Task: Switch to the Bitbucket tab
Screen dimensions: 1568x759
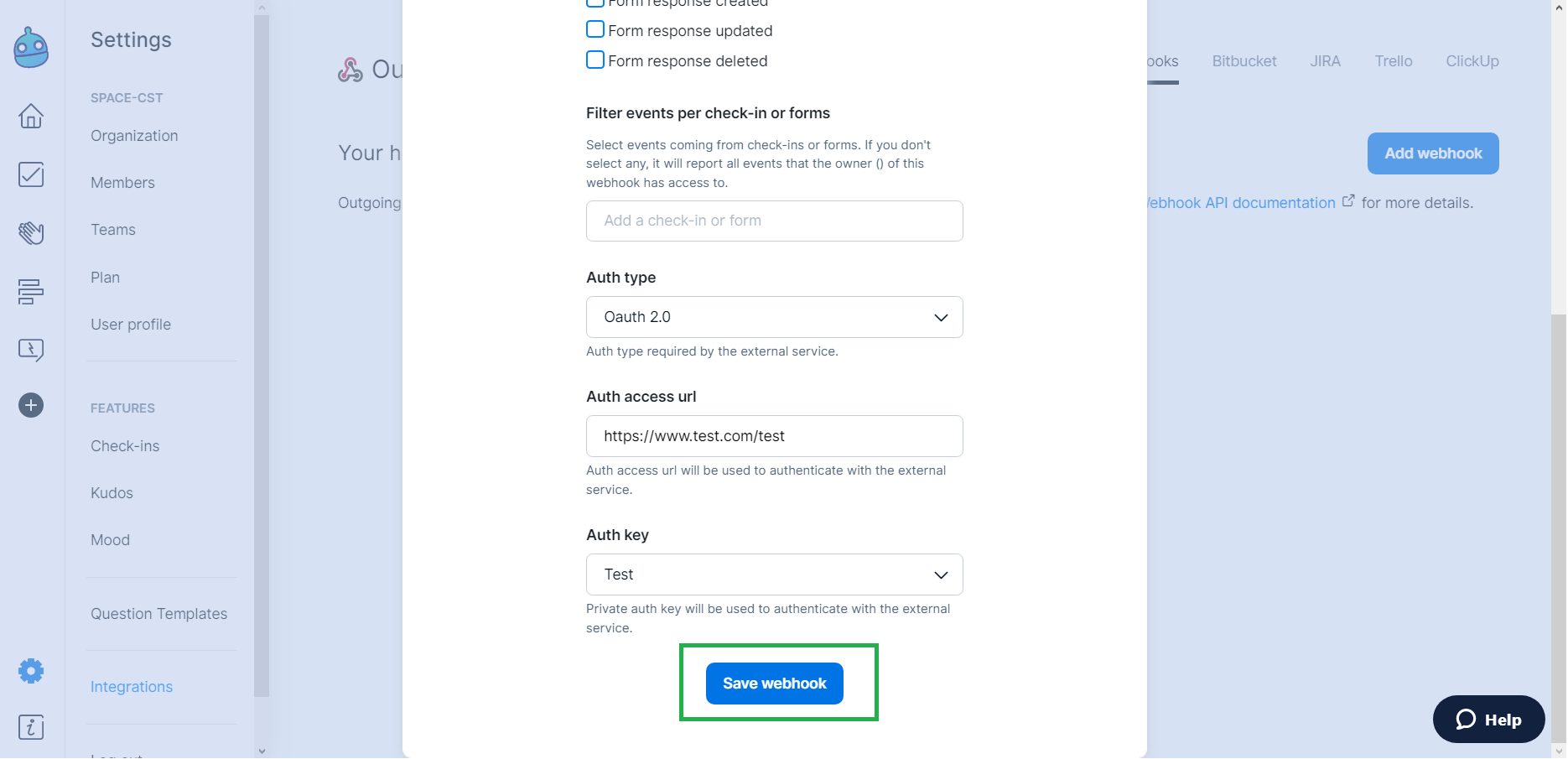Action: point(1243,61)
